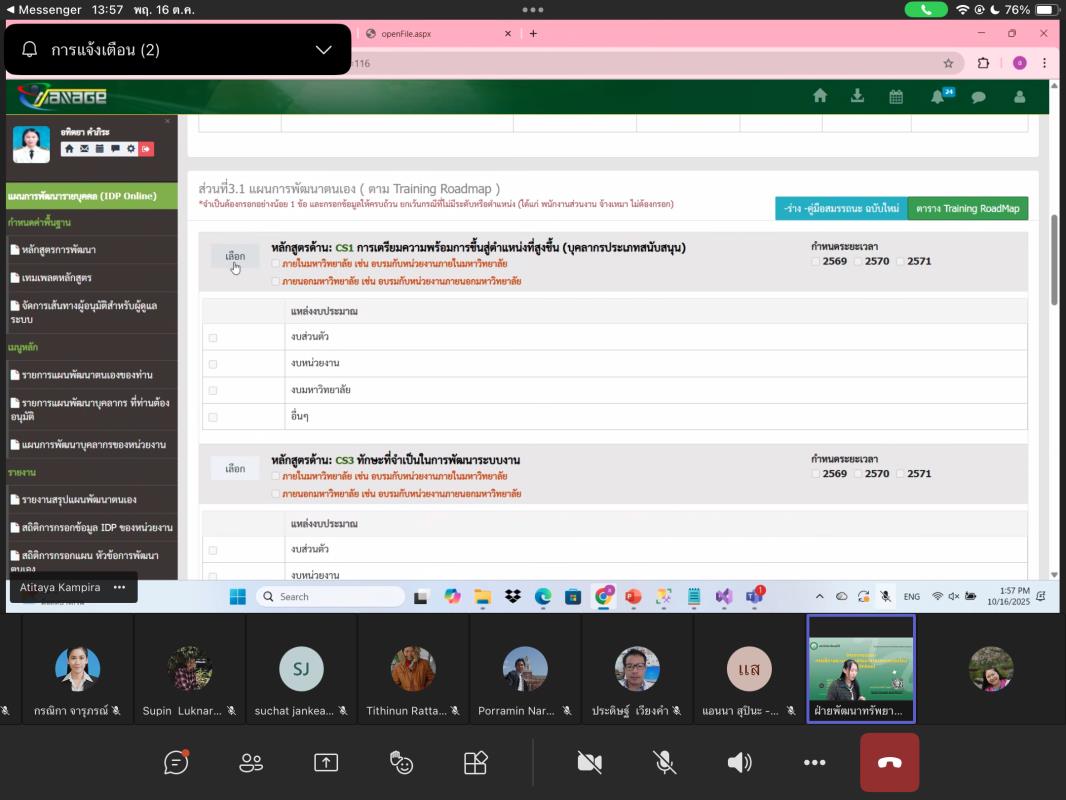Click the ตาราง Training RoadMap button
The height and width of the screenshot is (800, 1066).
(x=967, y=208)
